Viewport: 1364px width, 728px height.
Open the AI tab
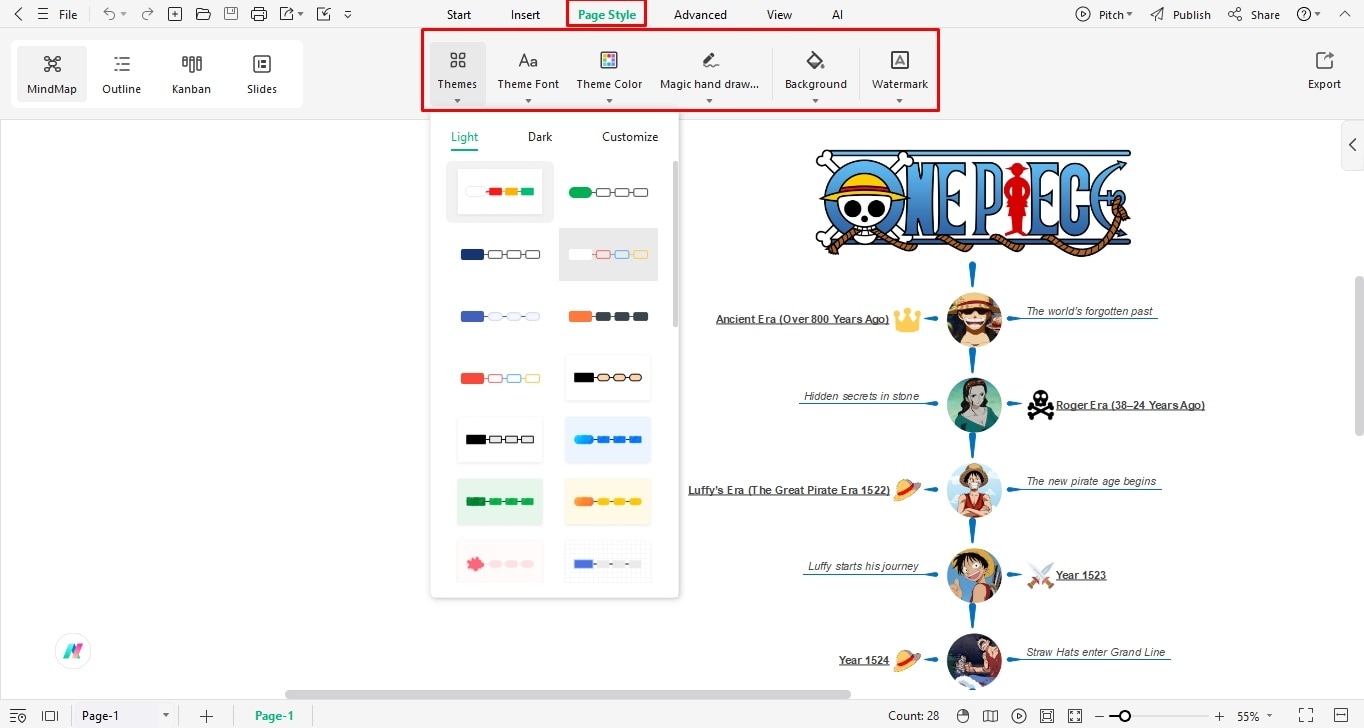coord(837,15)
